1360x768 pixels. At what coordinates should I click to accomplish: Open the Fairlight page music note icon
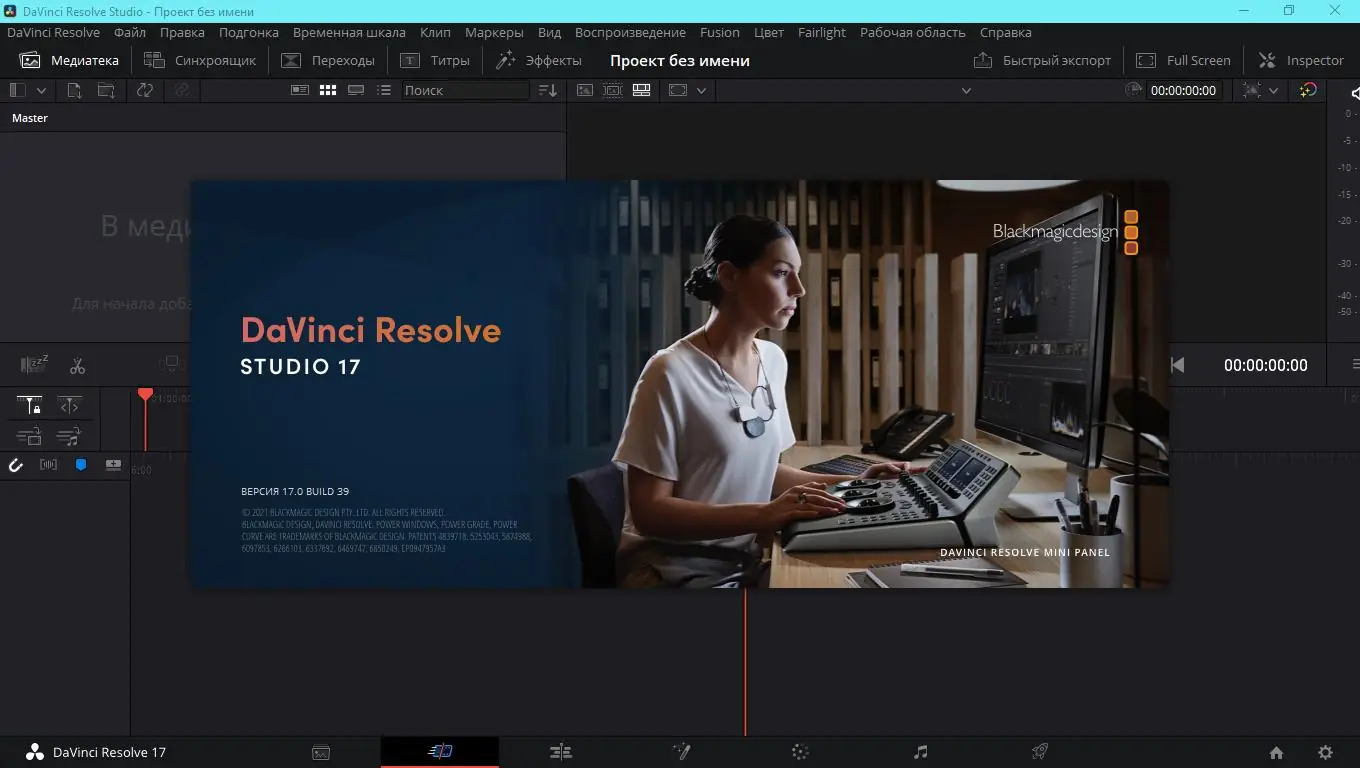pos(920,752)
